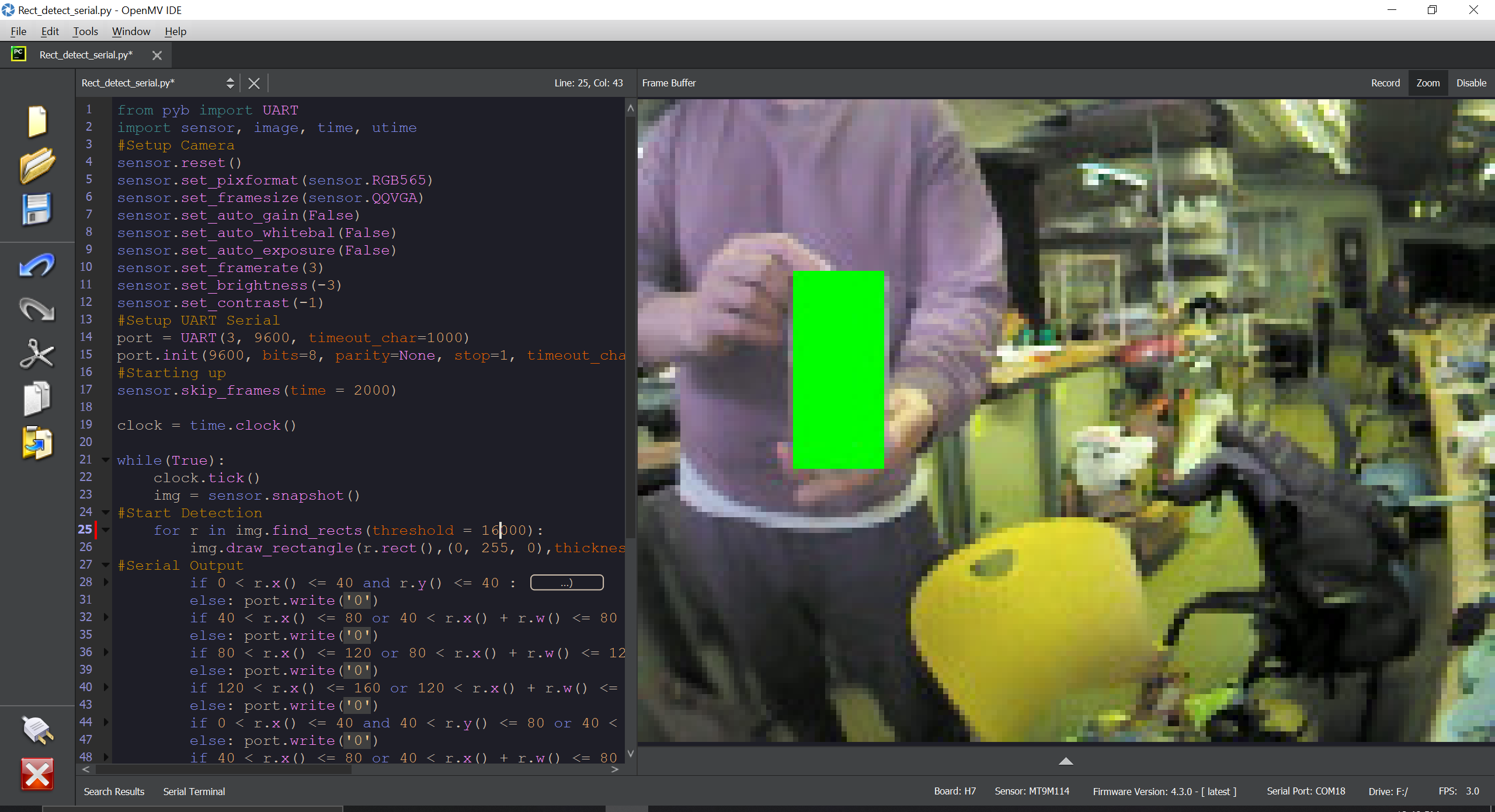Collapse the while(True) block on line 21

106,460
